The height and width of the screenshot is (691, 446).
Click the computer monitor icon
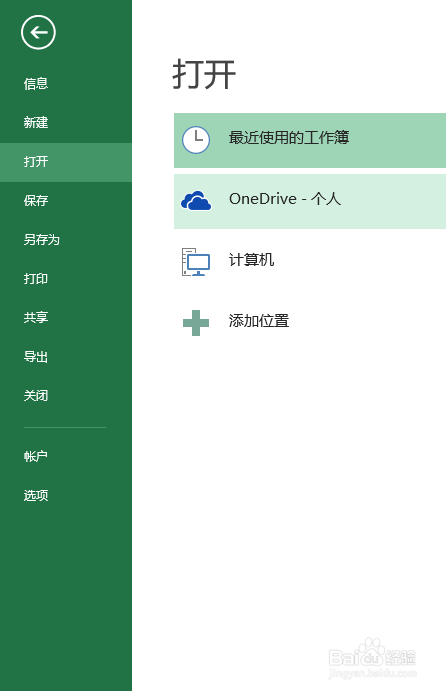pos(196,262)
